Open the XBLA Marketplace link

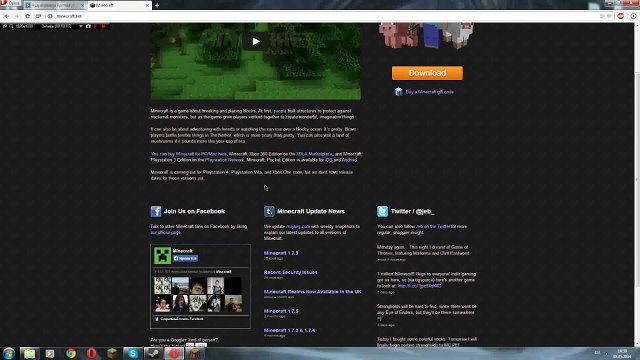coord(314,154)
